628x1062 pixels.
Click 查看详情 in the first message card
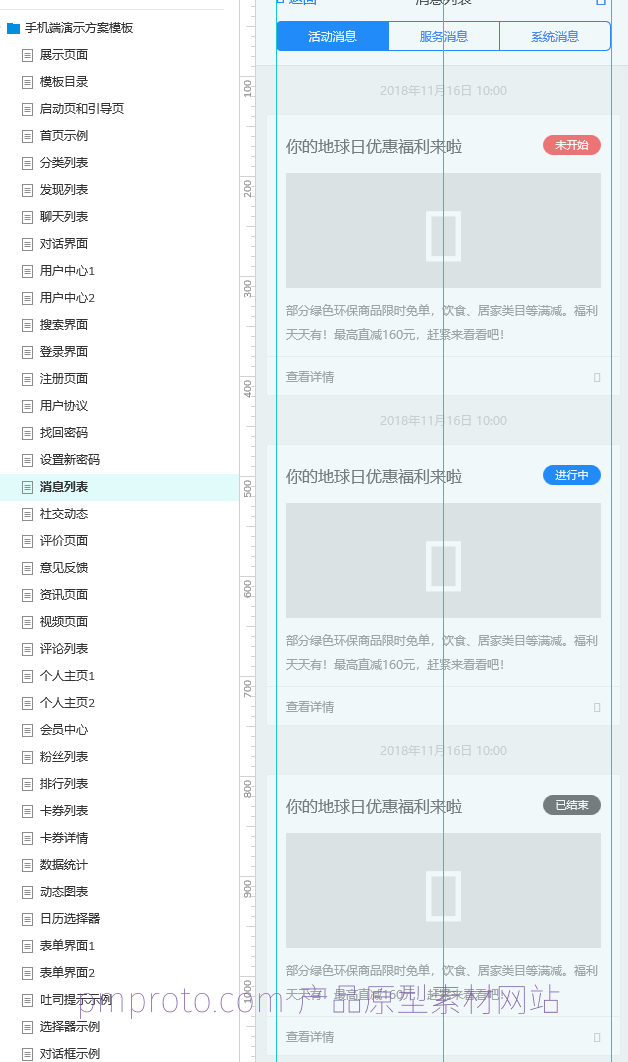(310, 377)
